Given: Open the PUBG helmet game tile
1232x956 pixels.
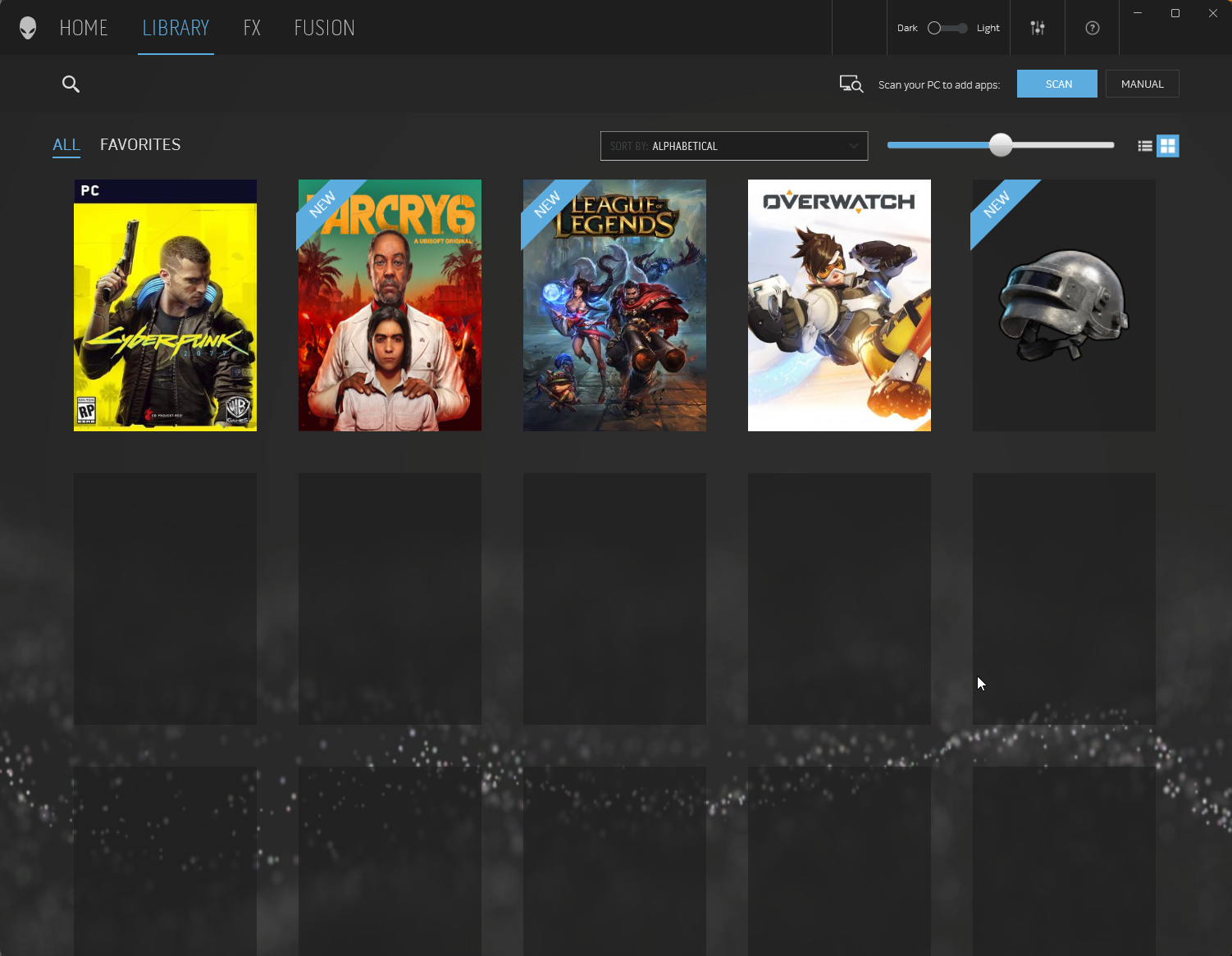Looking at the screenshot, I should coord(1064,305).
